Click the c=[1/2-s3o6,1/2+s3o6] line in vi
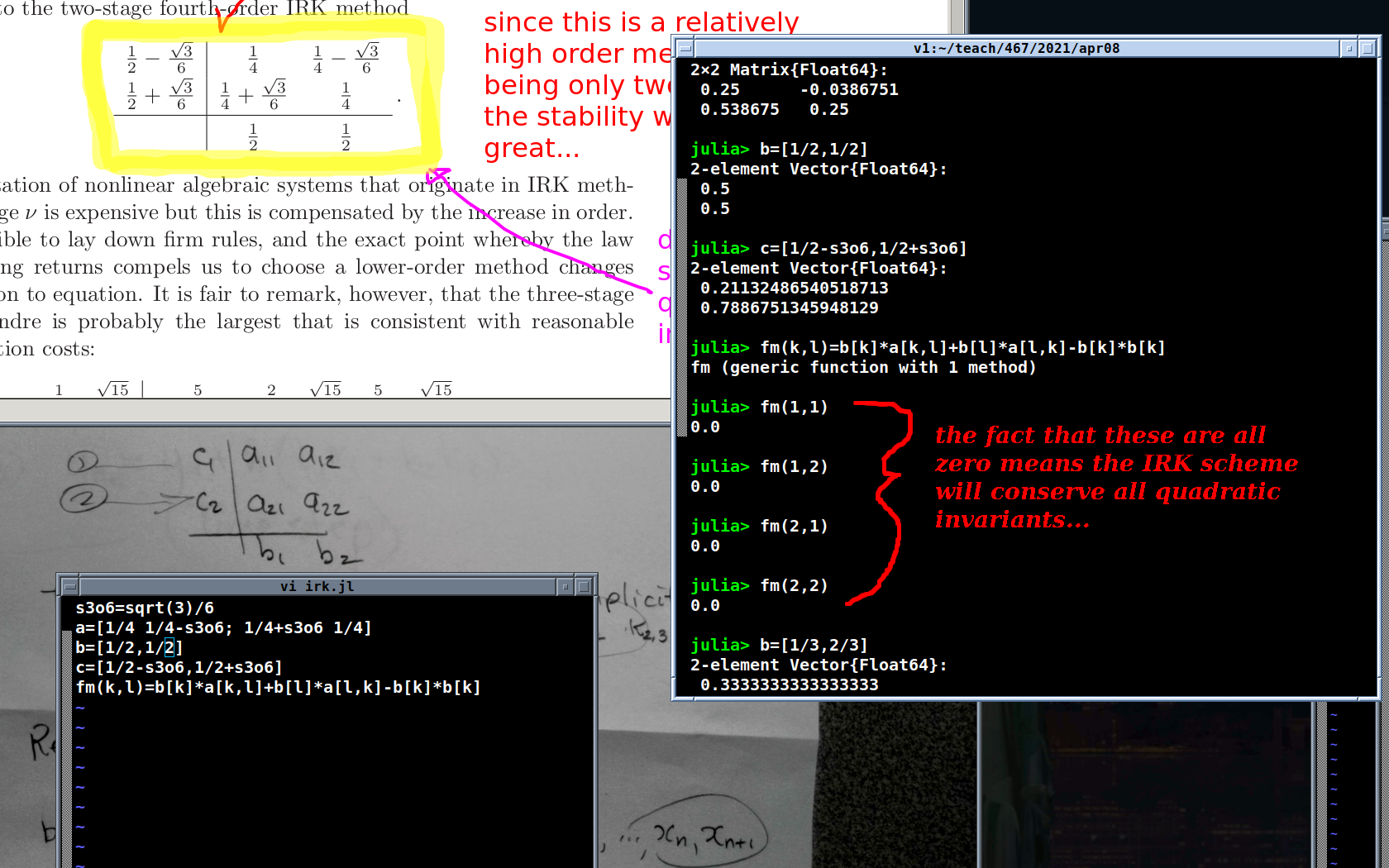Screen dimensions: 1389x868 pos(179,668)
